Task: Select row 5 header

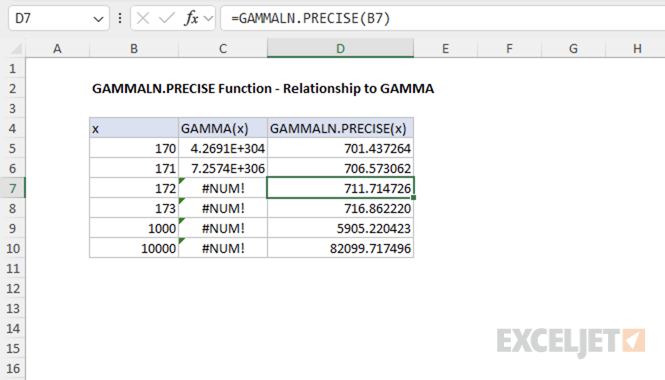Action: (x=13, y=148)
